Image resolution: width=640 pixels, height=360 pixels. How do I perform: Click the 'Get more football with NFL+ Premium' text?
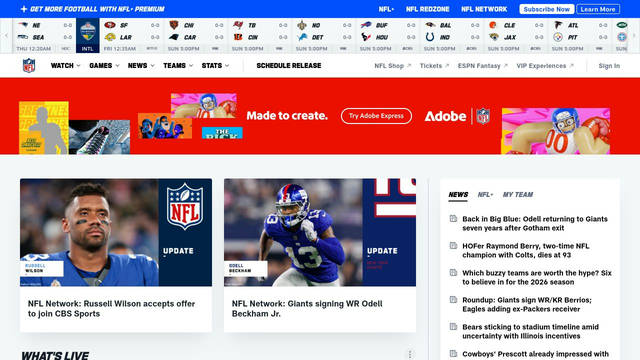pyautogui.click(x=97, y=9)
